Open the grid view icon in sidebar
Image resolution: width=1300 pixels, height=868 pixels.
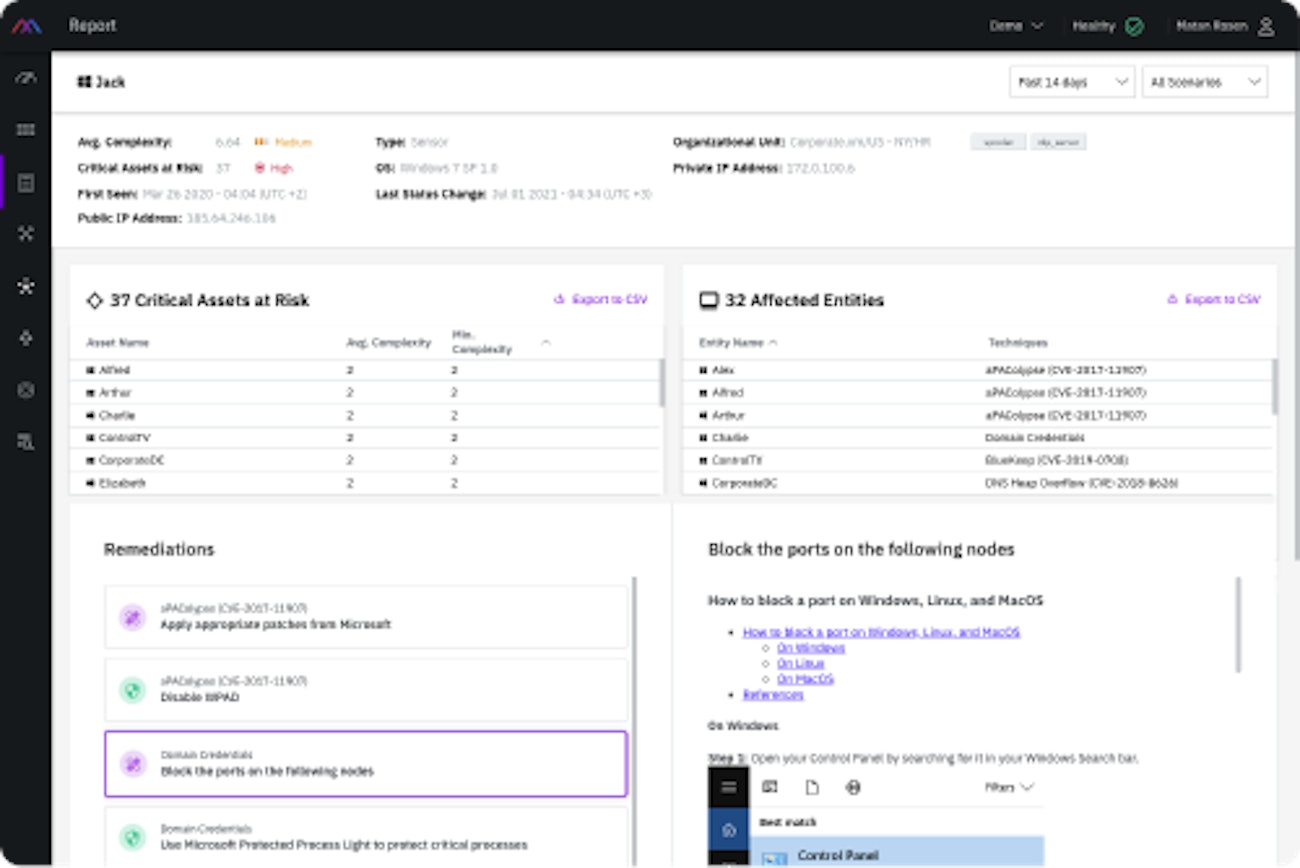pos(26,130)
